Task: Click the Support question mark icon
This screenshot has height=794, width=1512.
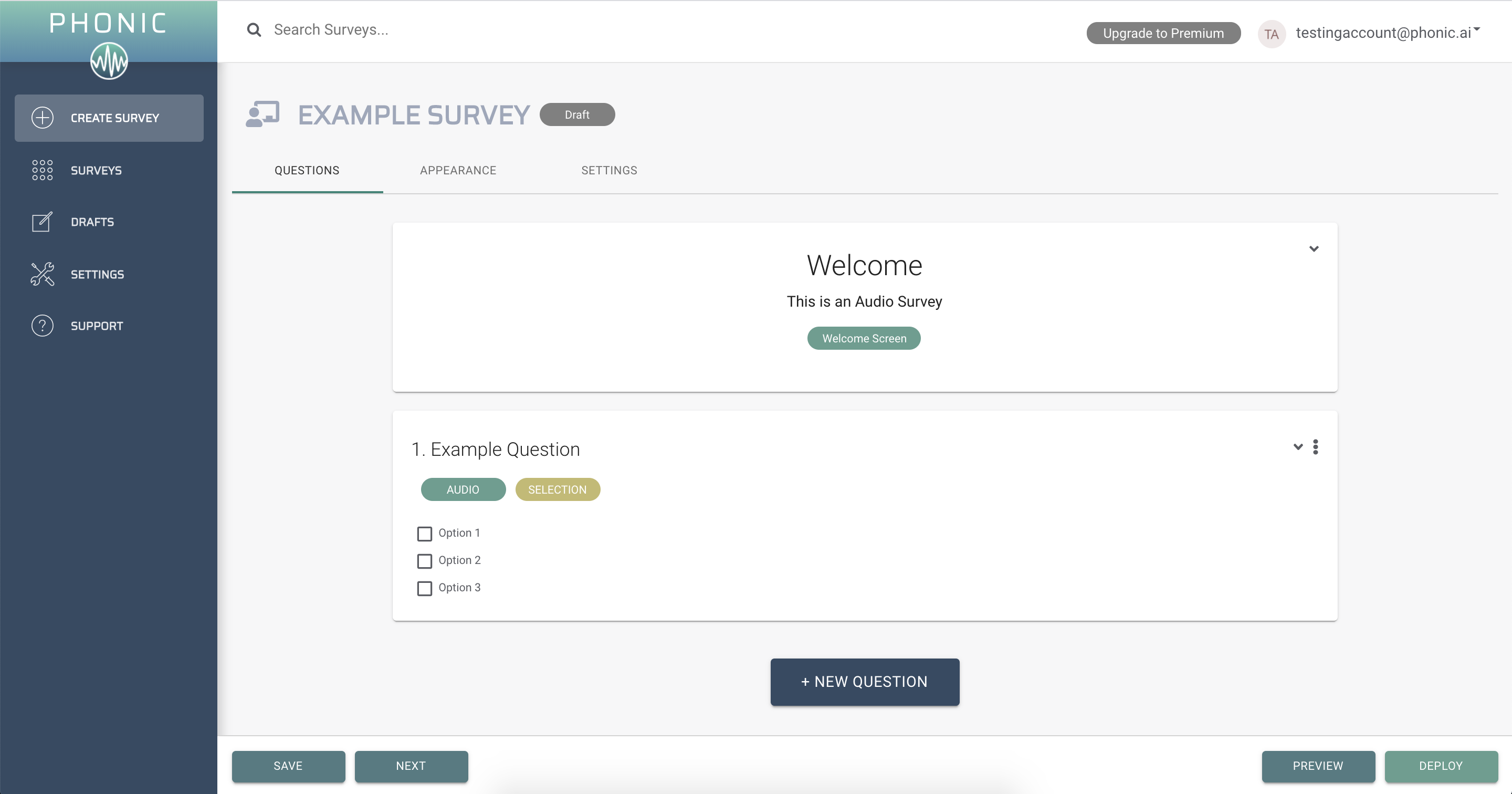Action: (41, 326)
